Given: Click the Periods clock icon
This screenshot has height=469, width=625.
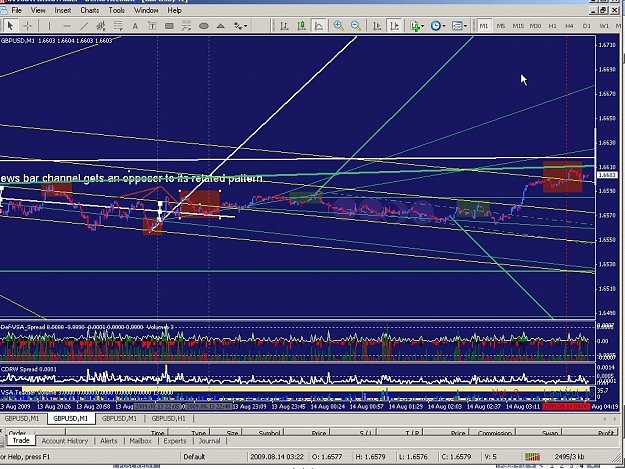Looking at the screenshot, I should coord(436,26).
